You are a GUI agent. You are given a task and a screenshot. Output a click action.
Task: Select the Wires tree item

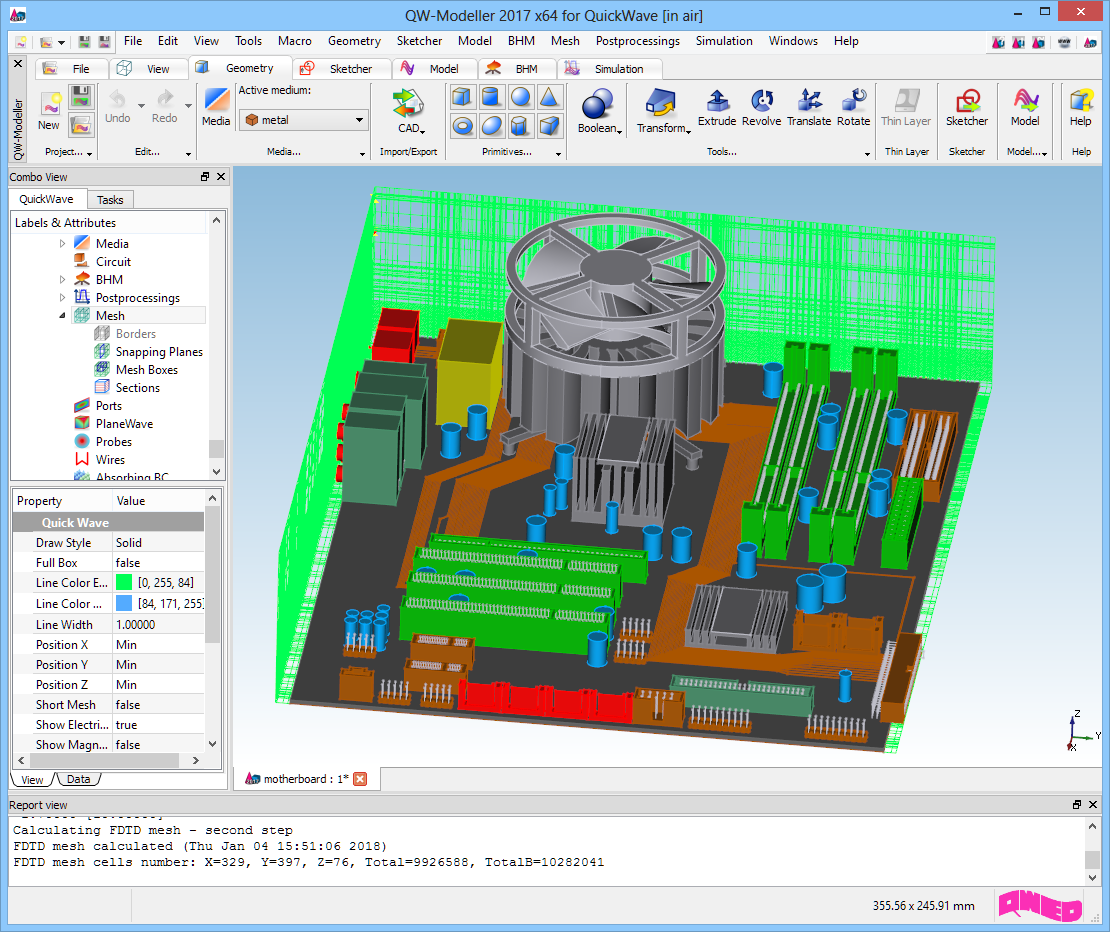coord(110,459)
